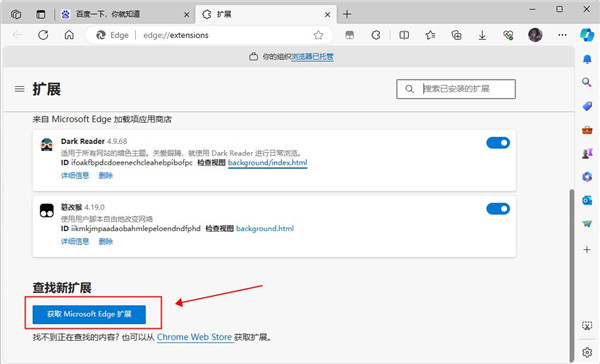Open a new tab with plus button

(347, 15)
